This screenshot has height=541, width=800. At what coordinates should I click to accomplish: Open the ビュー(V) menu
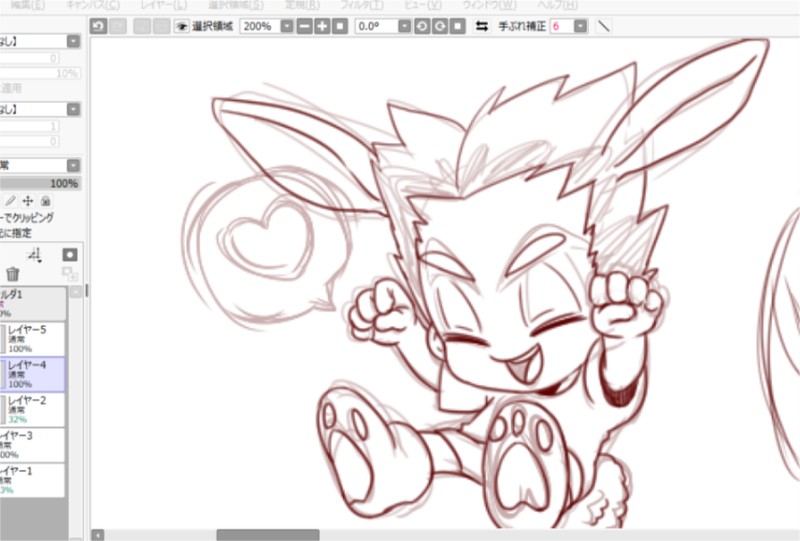(422, 6)
